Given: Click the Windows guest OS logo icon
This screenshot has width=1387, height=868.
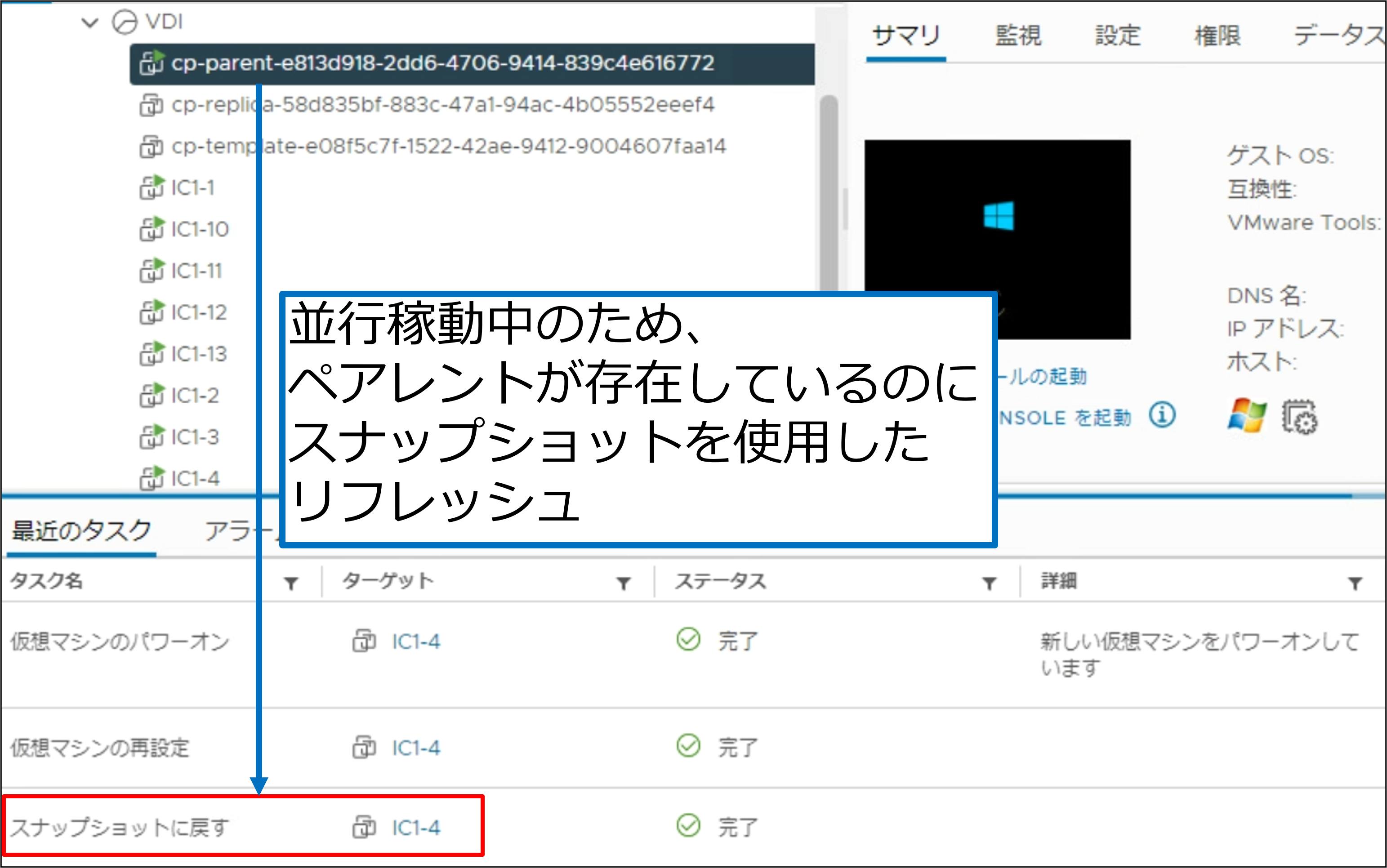Looking at the screenshot, I should tap(1247, 415).
